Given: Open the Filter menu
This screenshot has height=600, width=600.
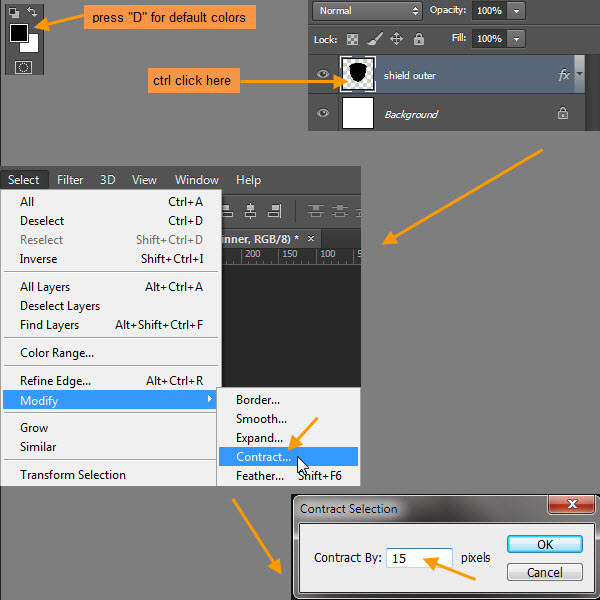Looking at the screenshot, I should [x=70, y=180].
